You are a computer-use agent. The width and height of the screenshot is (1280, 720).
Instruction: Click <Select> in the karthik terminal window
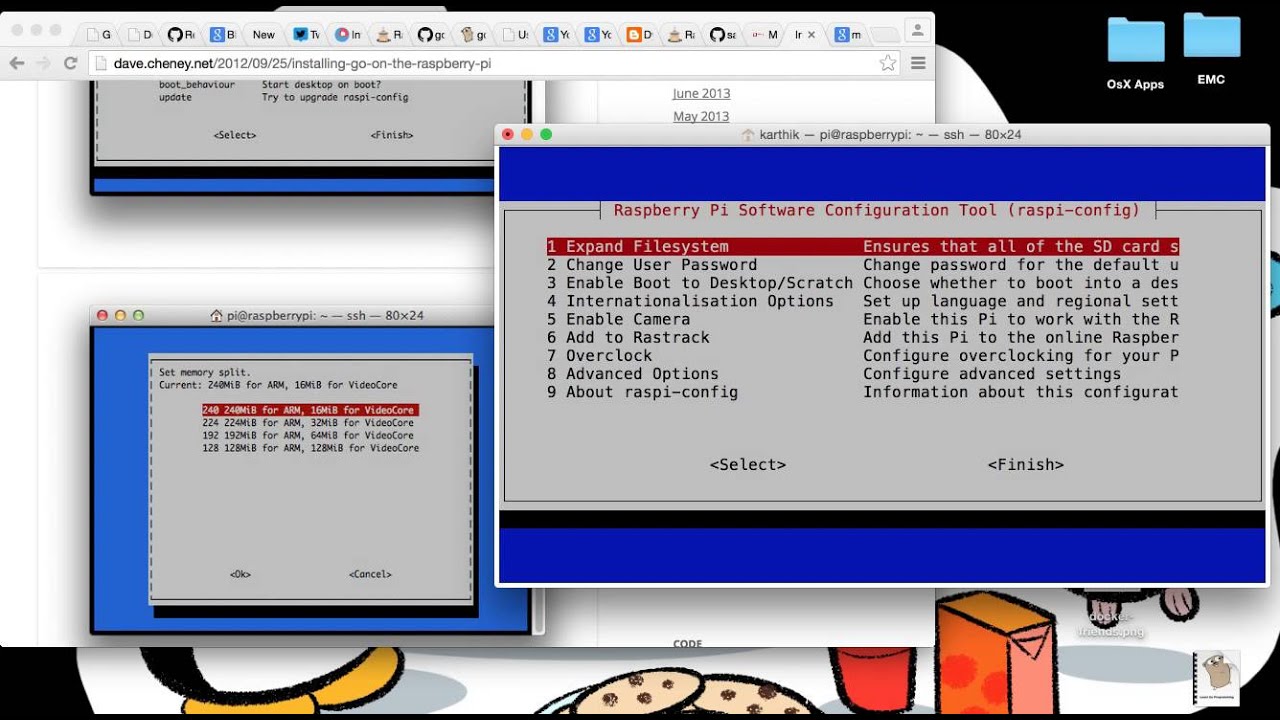pos(748,465)
